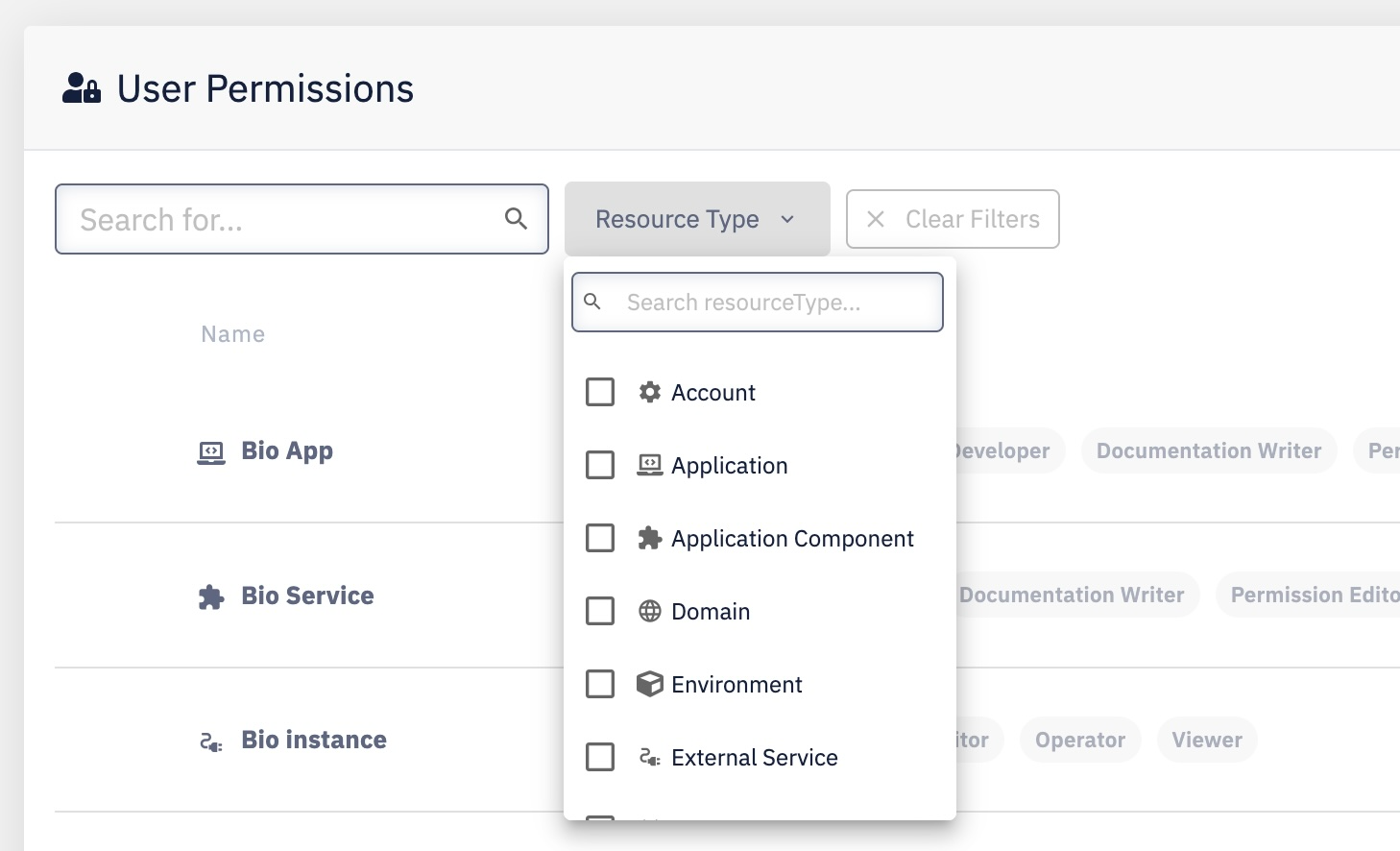Enable the Application filter checkbox
Screen dimensions: 1400x851
pyautogui.click(x=600, y=465)
